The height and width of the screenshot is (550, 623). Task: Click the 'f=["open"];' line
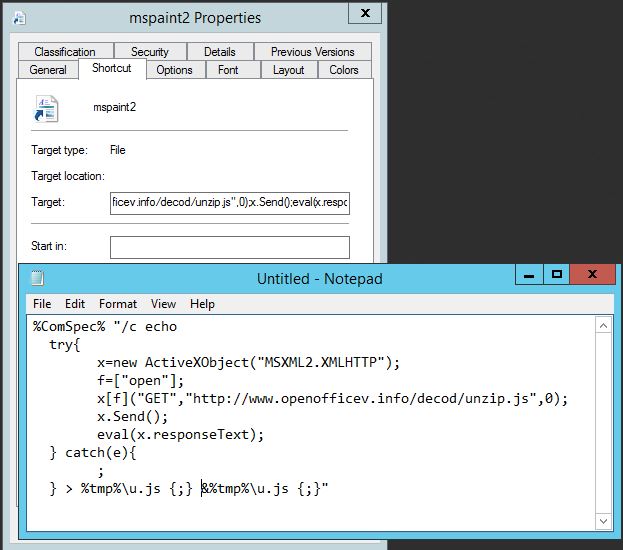(141, 381)
